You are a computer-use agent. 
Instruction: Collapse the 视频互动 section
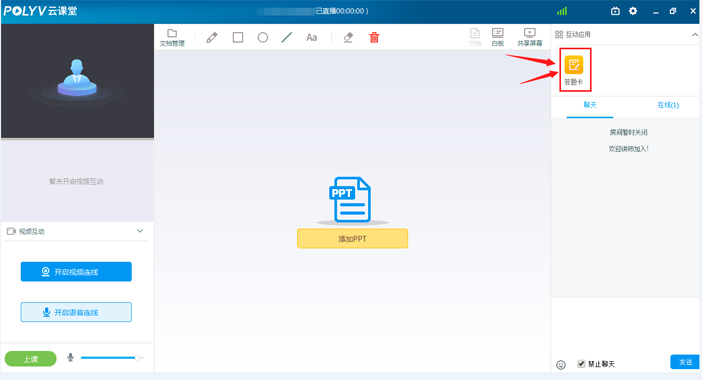point(140,231)
